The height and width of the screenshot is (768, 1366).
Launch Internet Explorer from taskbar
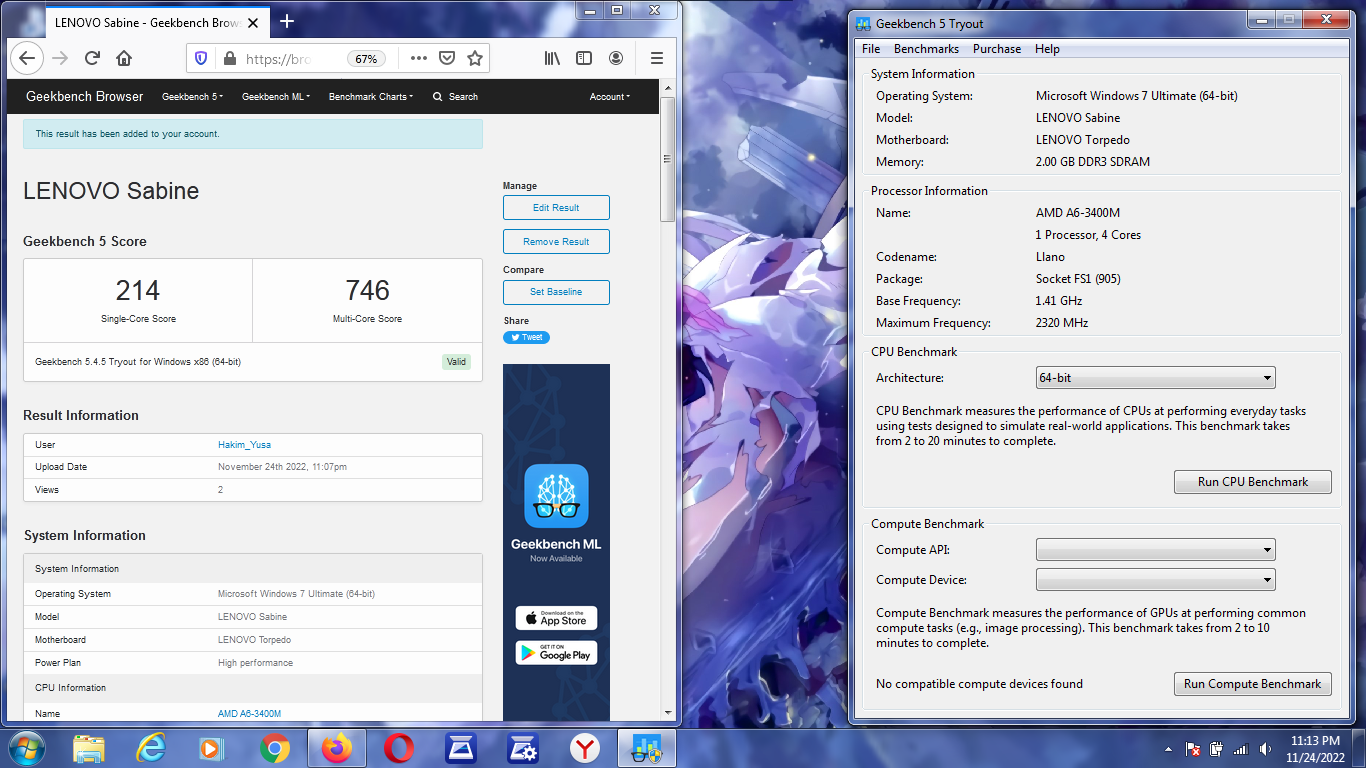pyautogui.click(x=151, y=748)
